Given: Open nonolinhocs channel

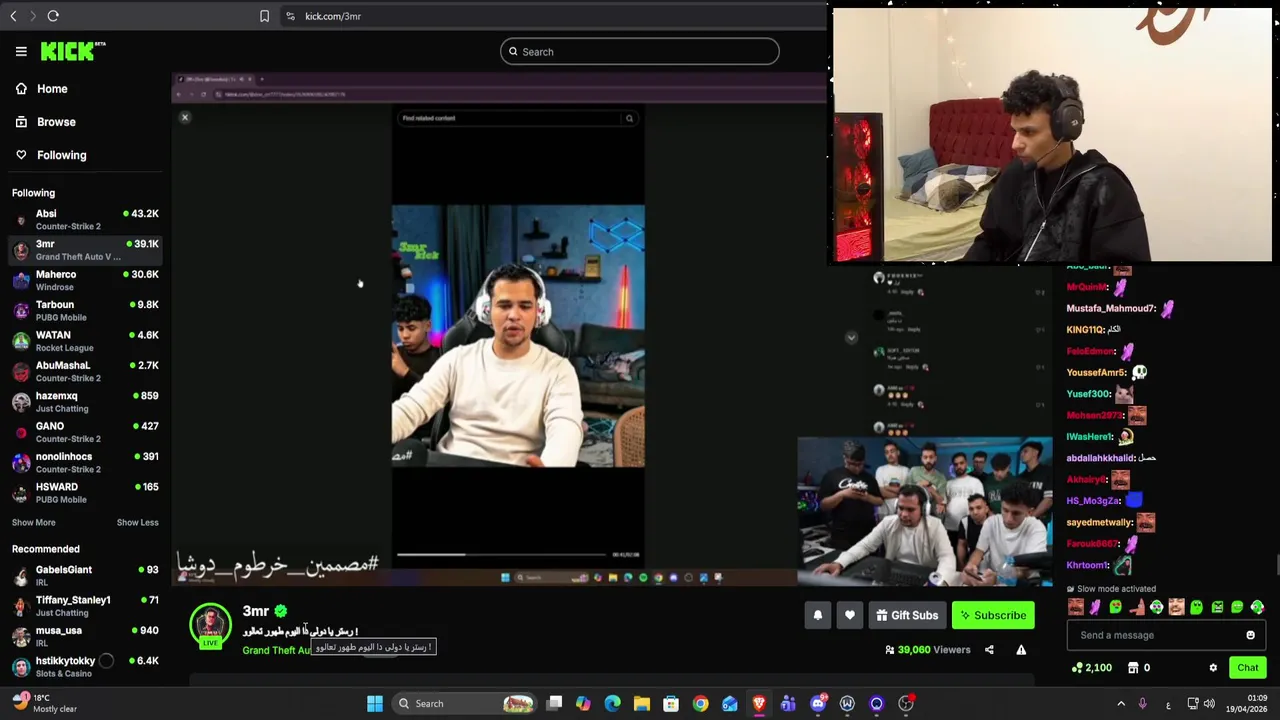Looking at the screenshot, I should pos(85,462).
